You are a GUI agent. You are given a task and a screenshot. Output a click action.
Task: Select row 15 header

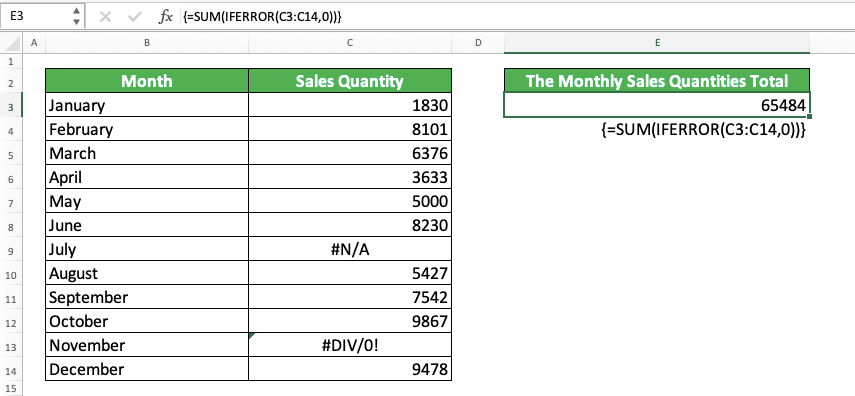[11, 388]
